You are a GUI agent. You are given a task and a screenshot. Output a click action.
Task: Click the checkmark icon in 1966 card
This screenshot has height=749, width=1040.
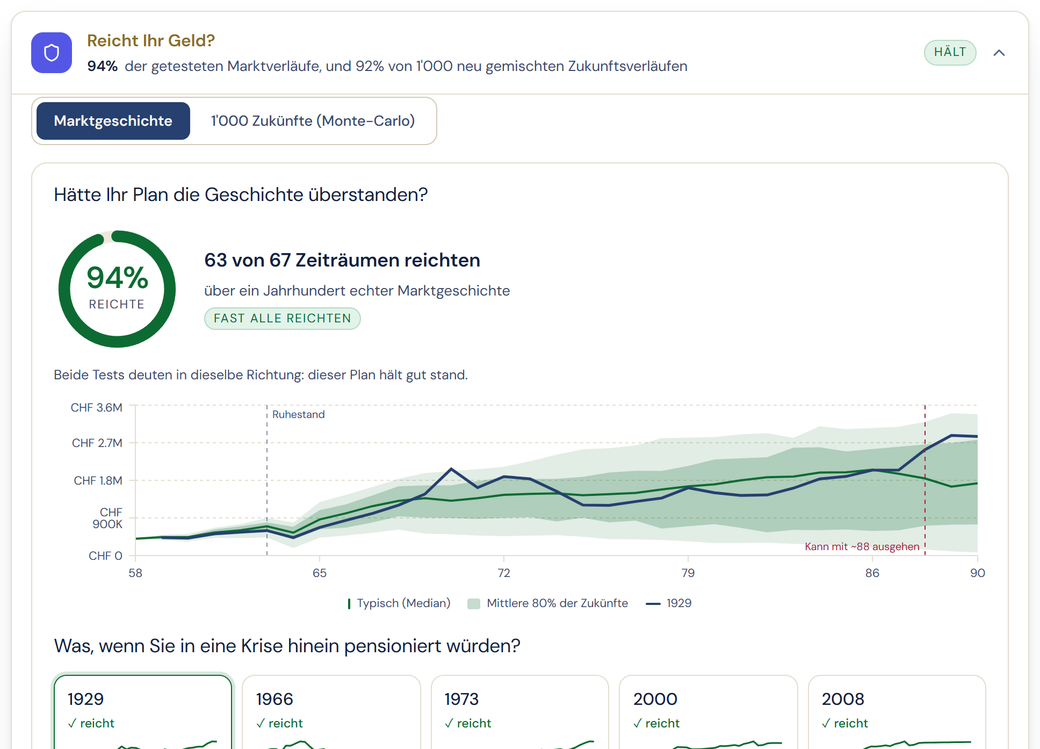point(261,723)
